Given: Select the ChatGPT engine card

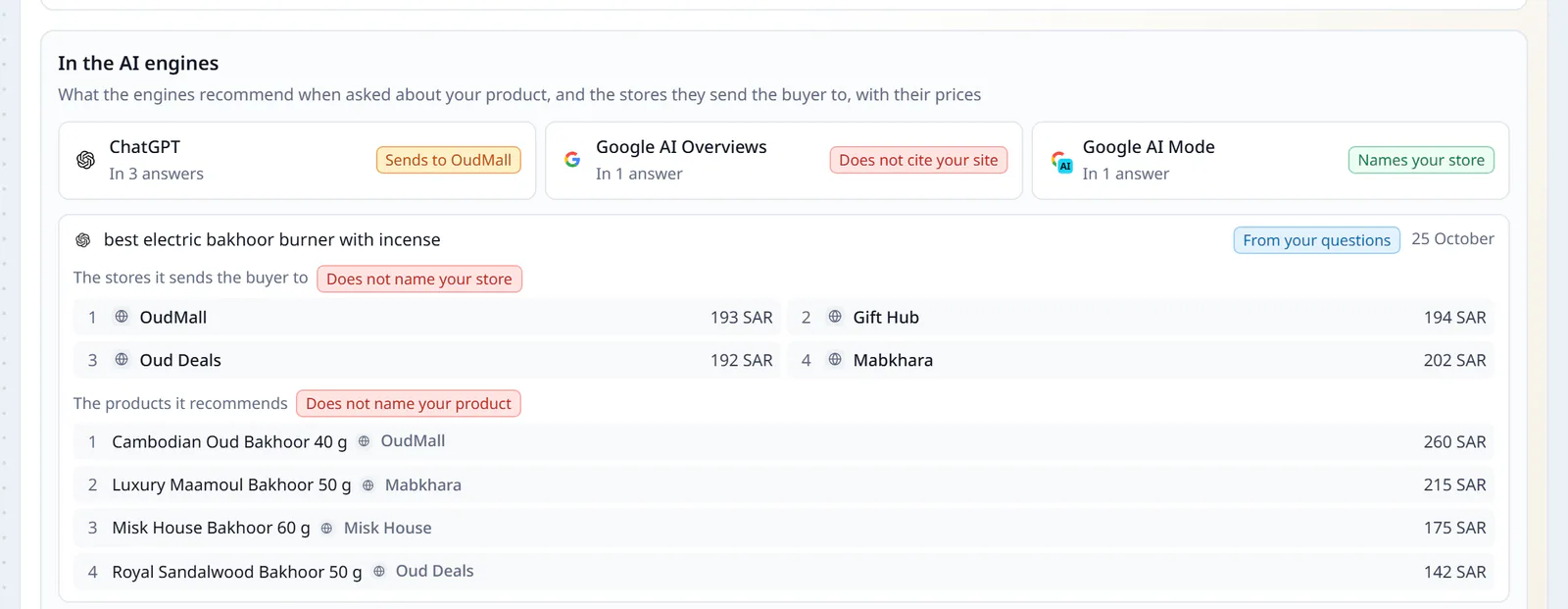Looking at the screenshot, I should click(x=297, y=161).
